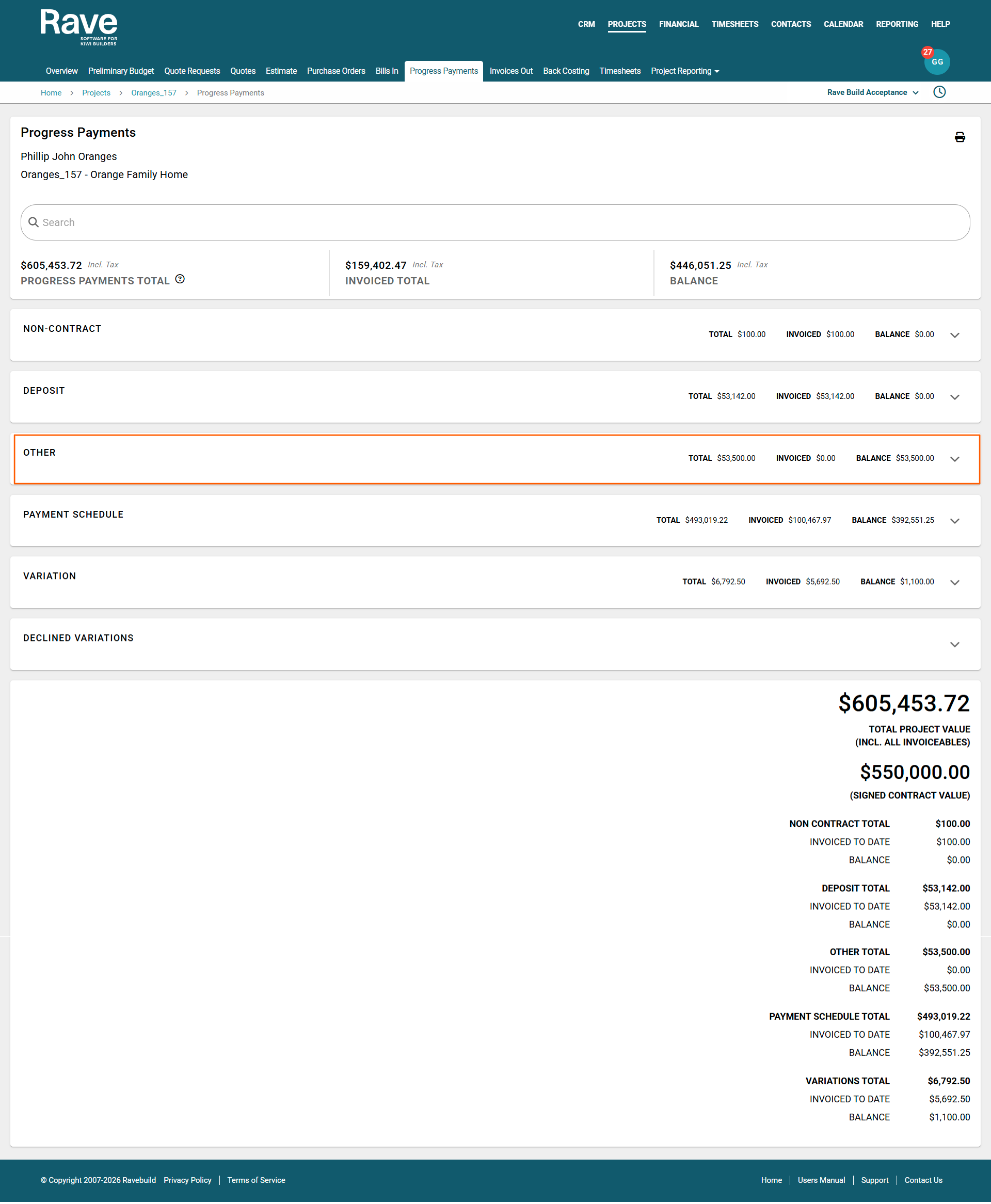Expand the Declined Variations section
The image size is (991, 1204).
[954, 645]
